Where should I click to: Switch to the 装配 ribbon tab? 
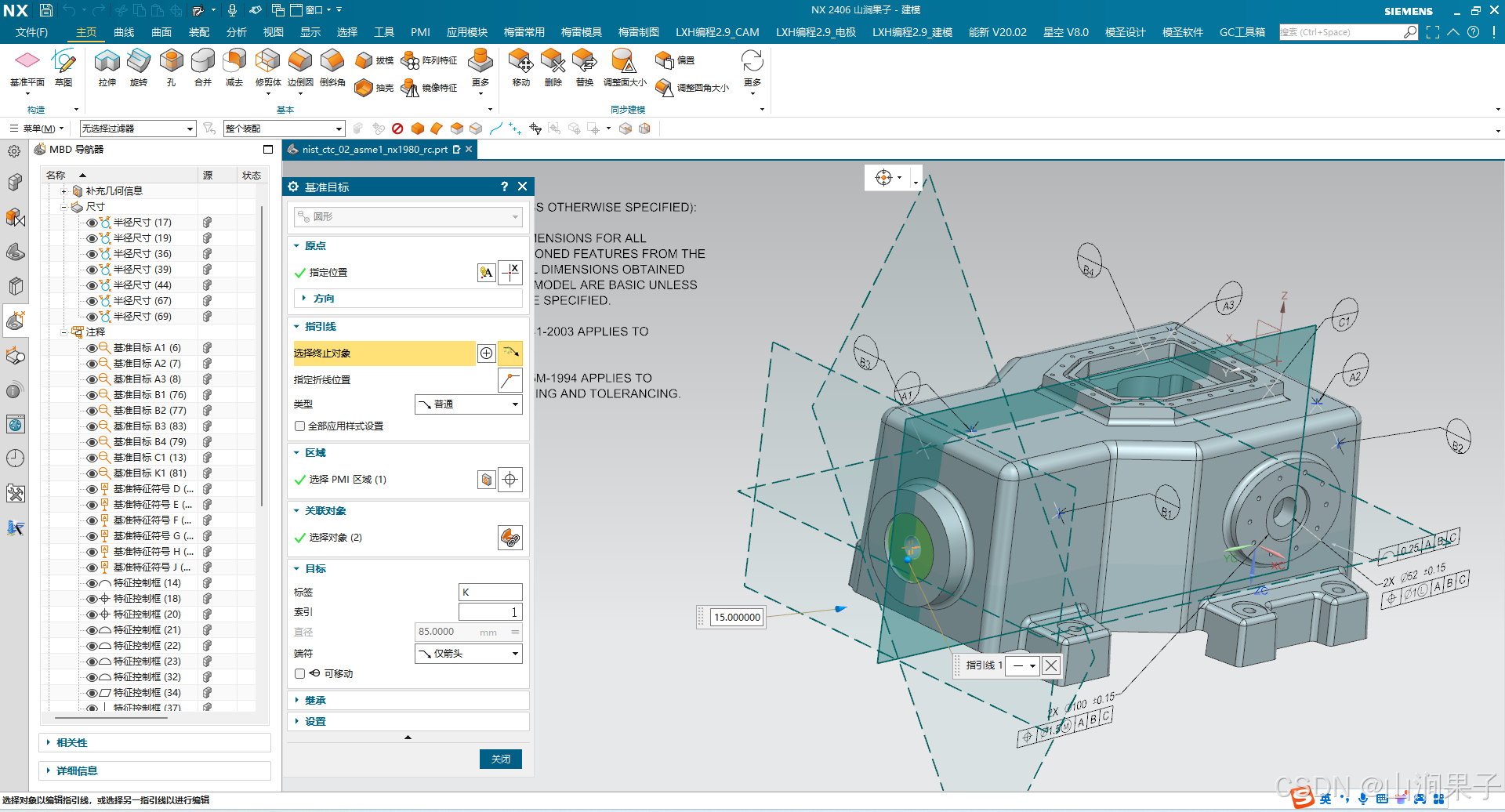click(x=199, y=32)
